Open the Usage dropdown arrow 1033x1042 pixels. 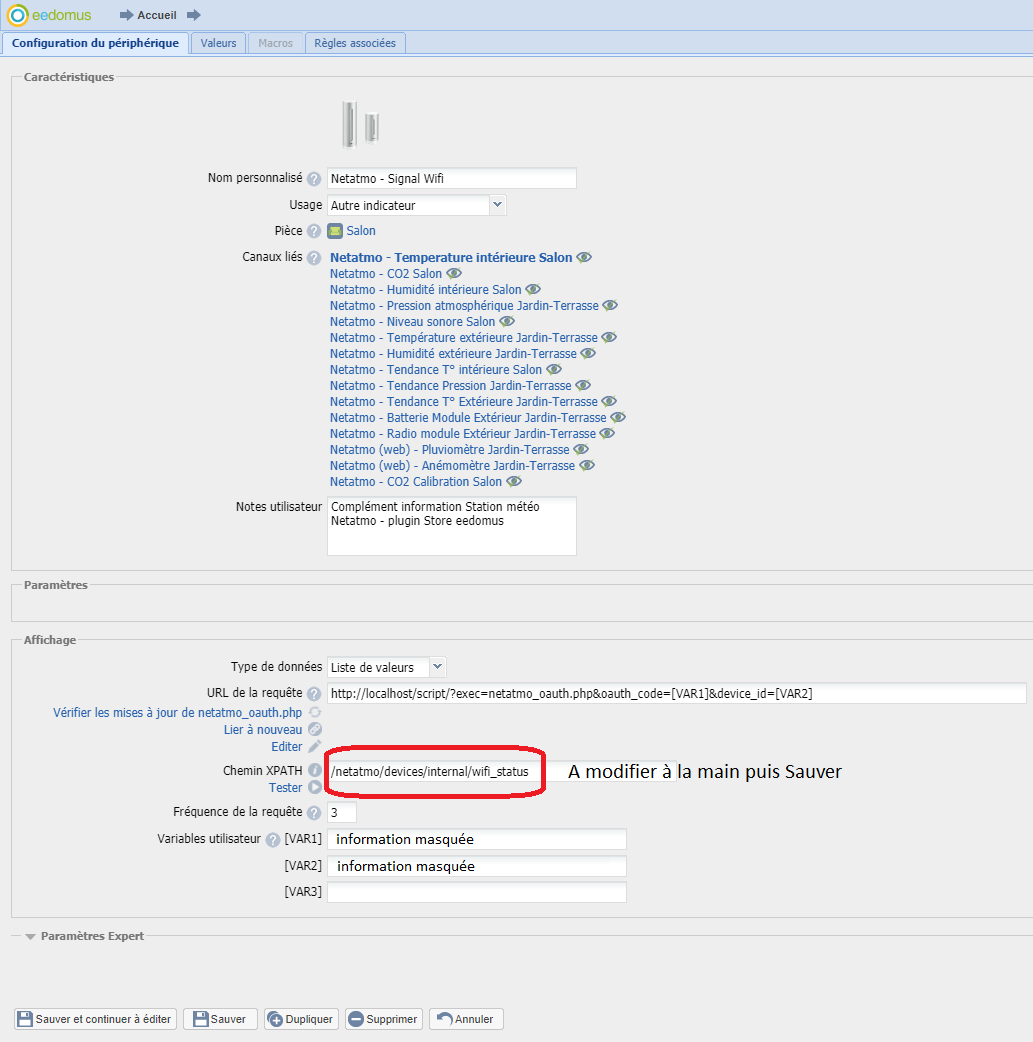[497, 205]
